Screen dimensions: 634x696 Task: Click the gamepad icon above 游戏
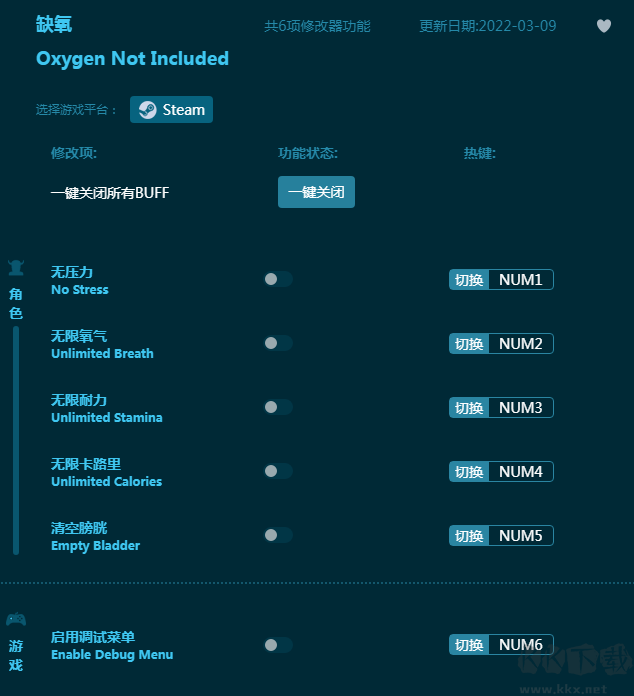[16, 619]
